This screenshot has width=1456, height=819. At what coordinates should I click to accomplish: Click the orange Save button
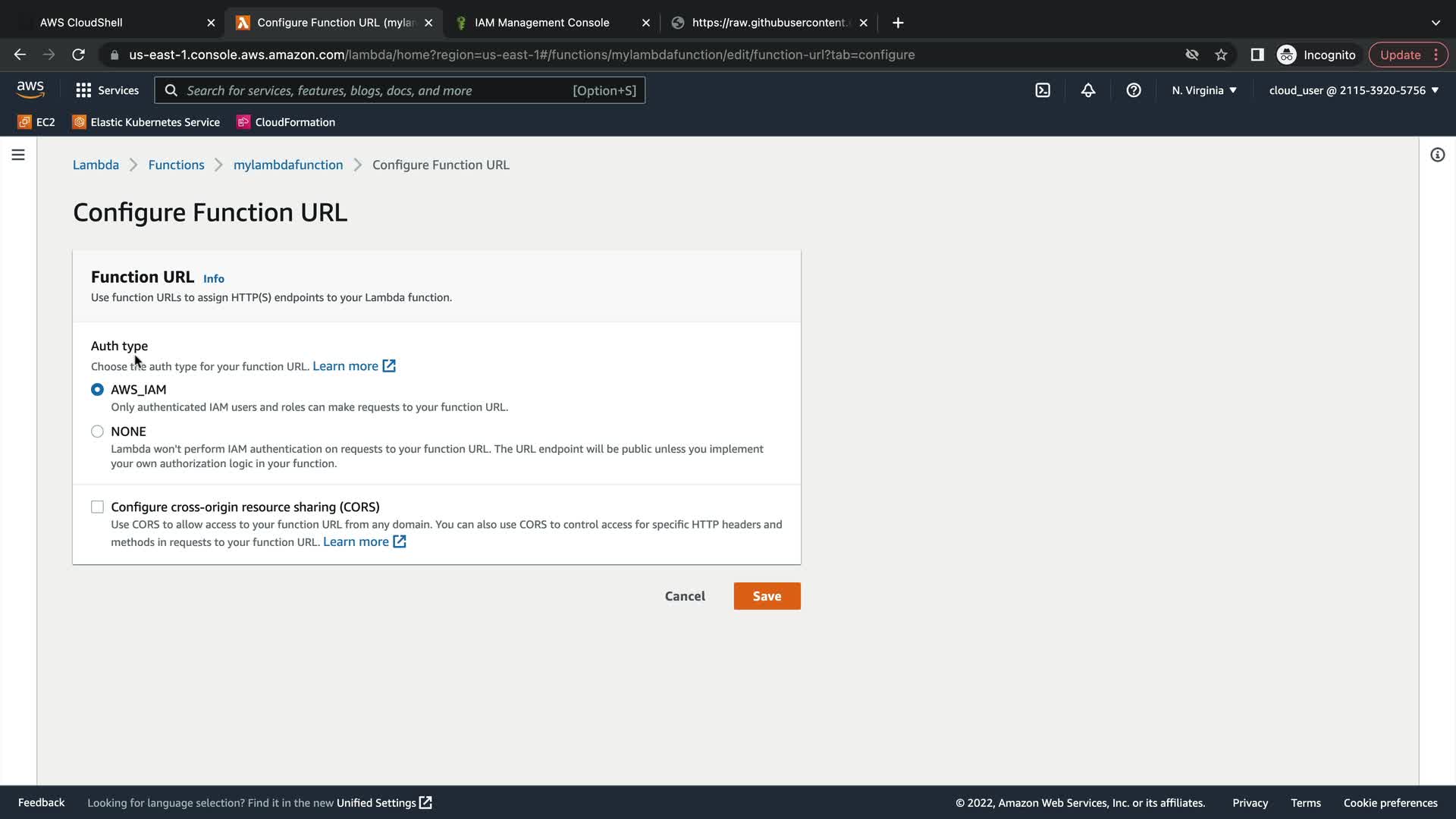point(767,596)
